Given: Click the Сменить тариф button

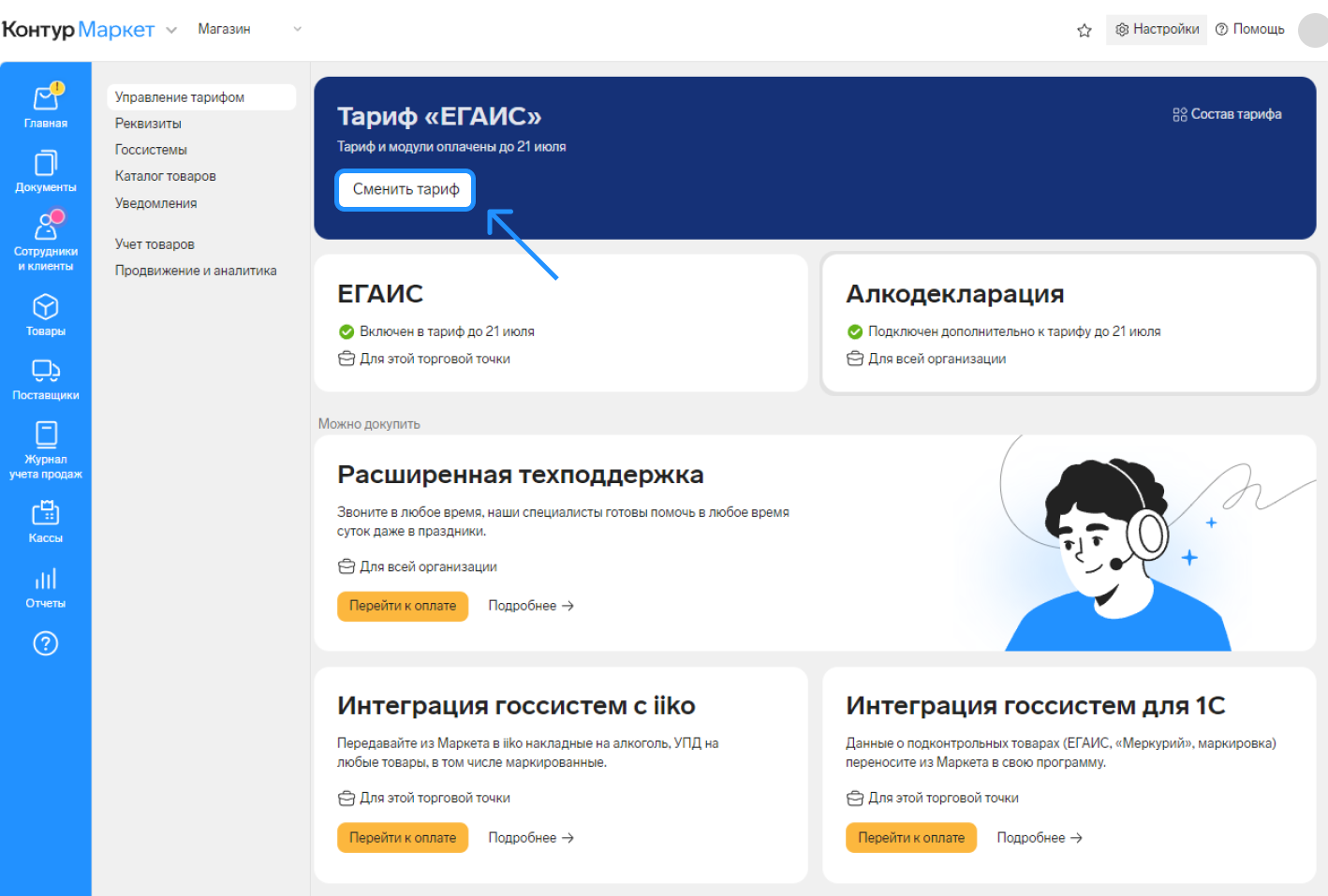Looking at the screenshot, I should 406,189.
